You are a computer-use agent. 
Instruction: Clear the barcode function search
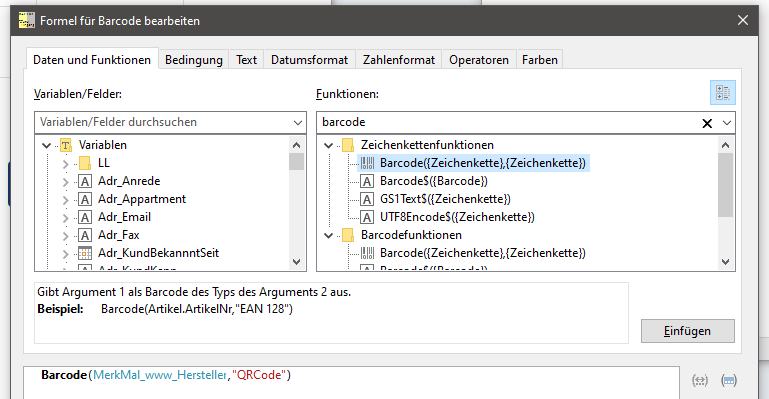click(707, 123)
